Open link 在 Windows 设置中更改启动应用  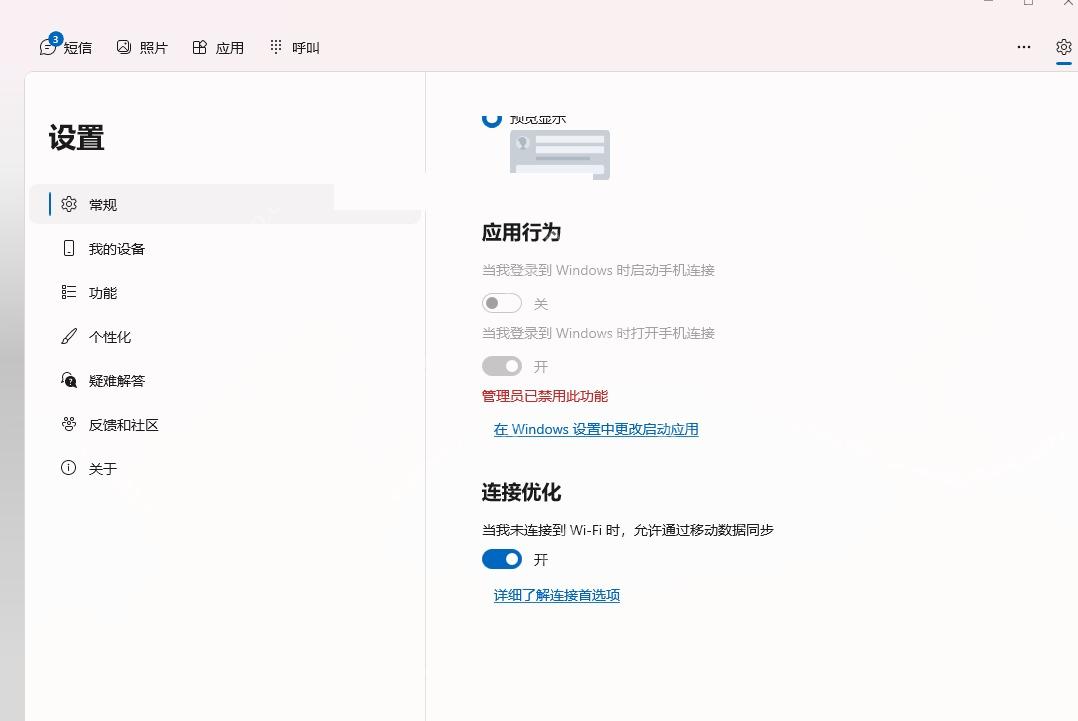point(596,430)
